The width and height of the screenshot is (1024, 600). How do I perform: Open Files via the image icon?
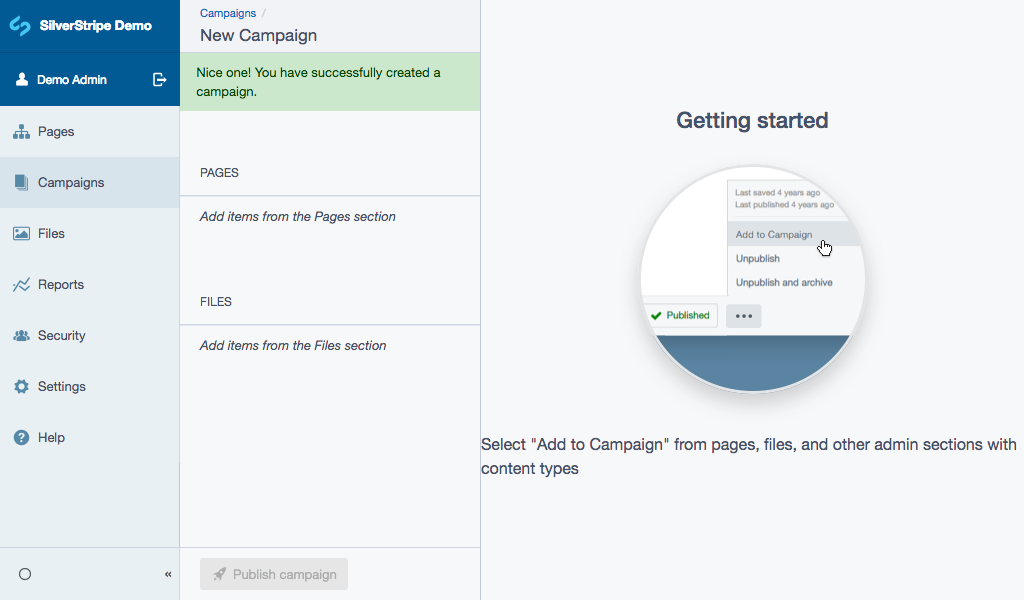click(x=21, y=234)
